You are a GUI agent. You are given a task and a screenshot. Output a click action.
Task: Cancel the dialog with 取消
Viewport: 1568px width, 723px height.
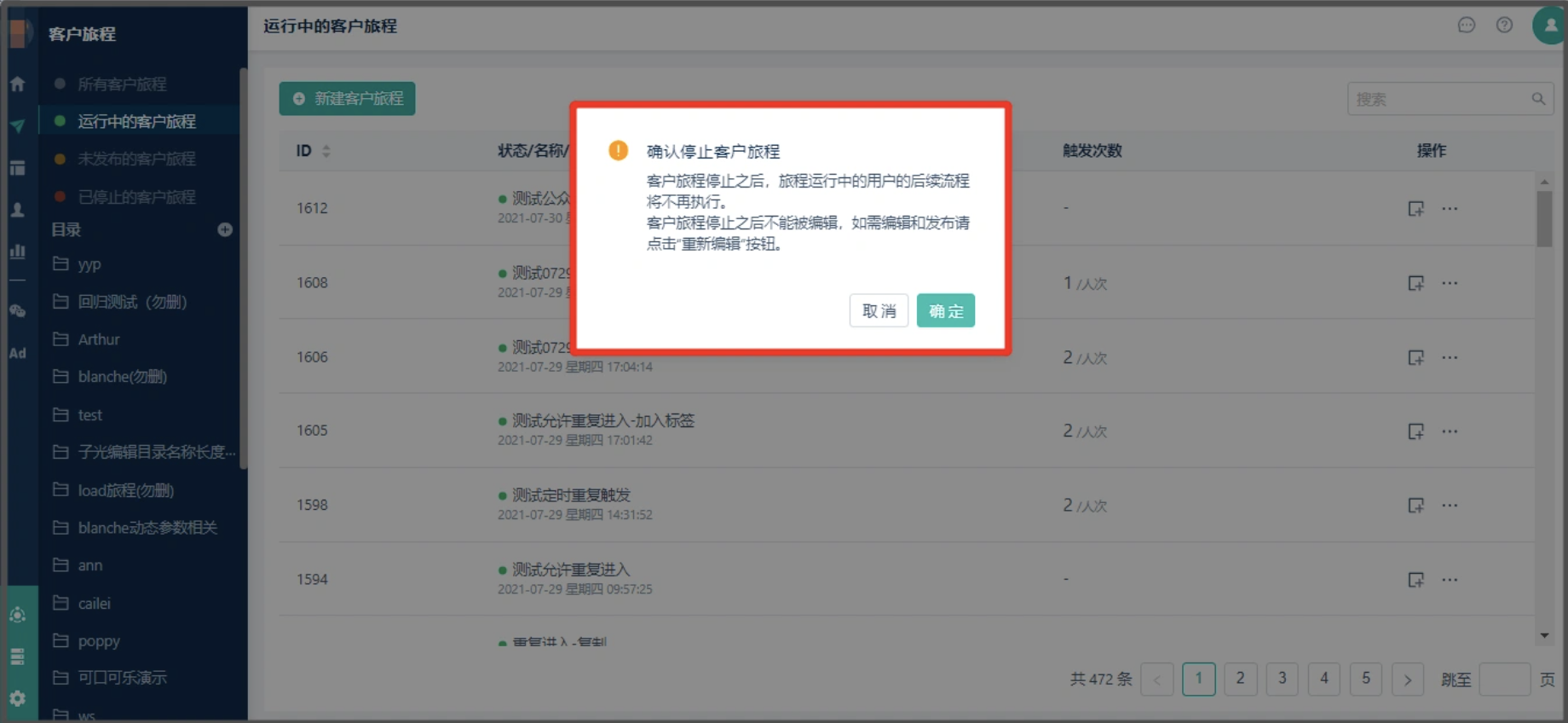879,310
